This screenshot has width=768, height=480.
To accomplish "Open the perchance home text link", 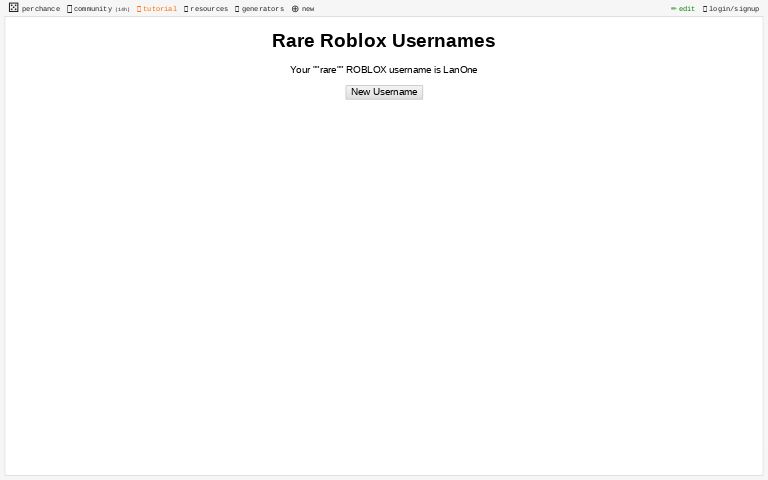I will (41, 9).
